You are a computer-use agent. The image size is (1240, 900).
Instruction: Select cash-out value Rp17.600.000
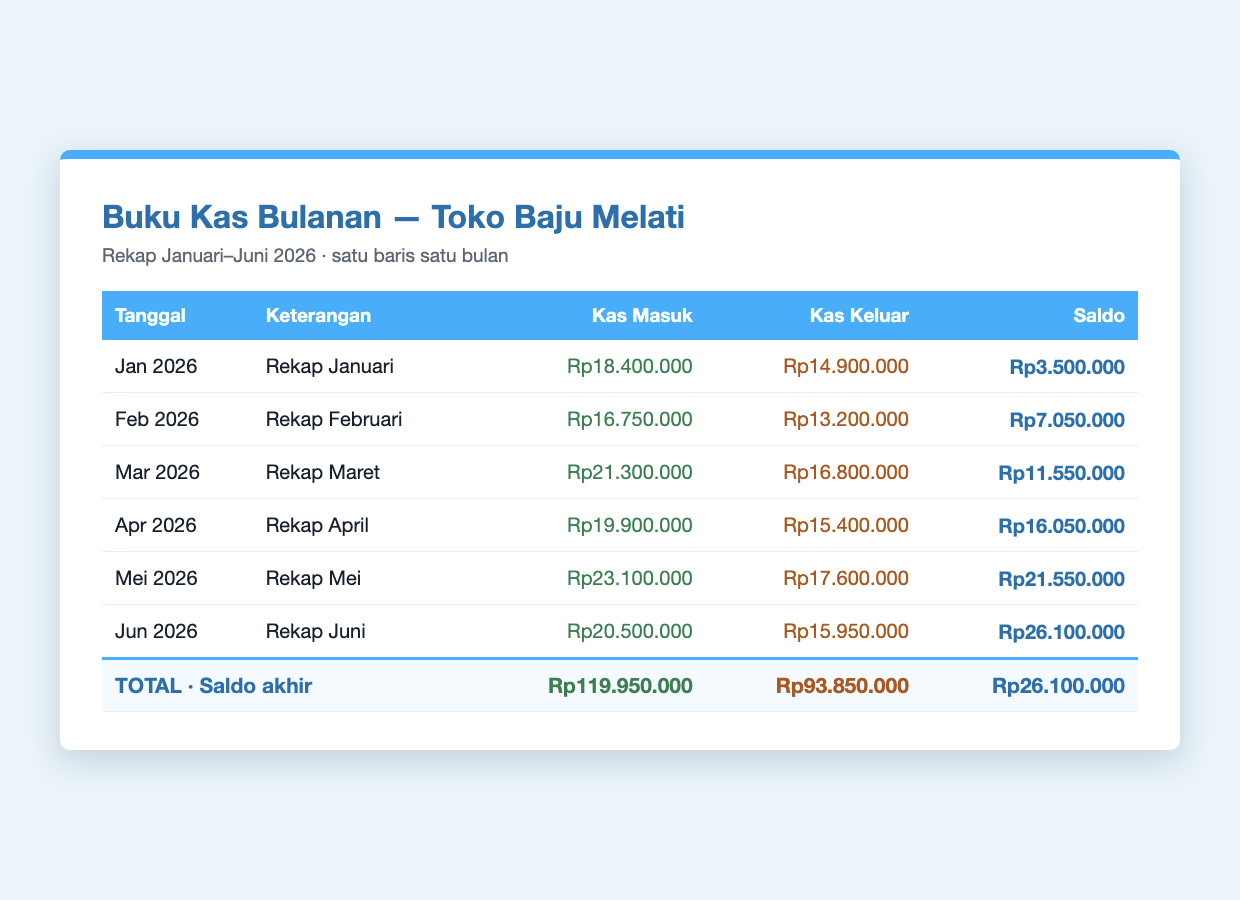click(x=846, y=579)
